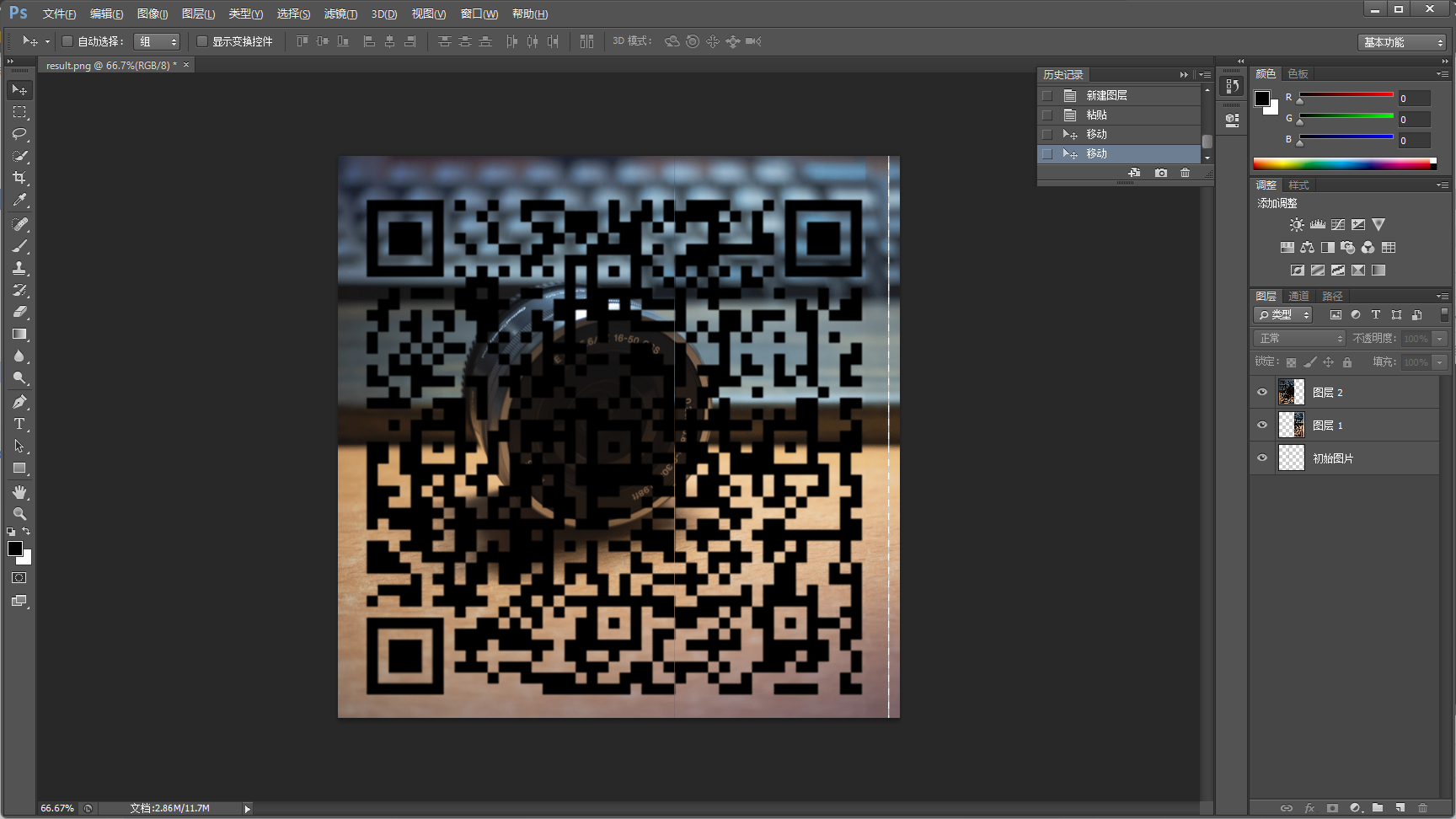The height and width of the screenshot is (819, 1456).
Task: Open the status bar info arrow menu
Action: point(247,809)
